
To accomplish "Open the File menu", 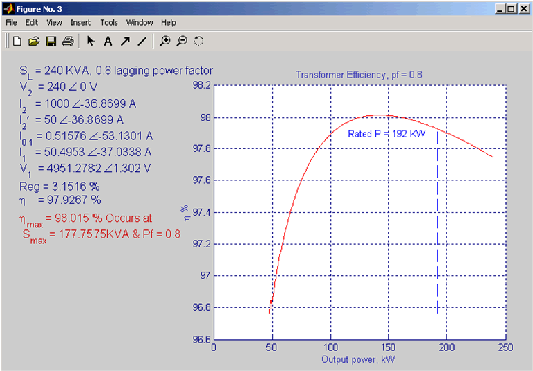I will (x=11, y=22).
